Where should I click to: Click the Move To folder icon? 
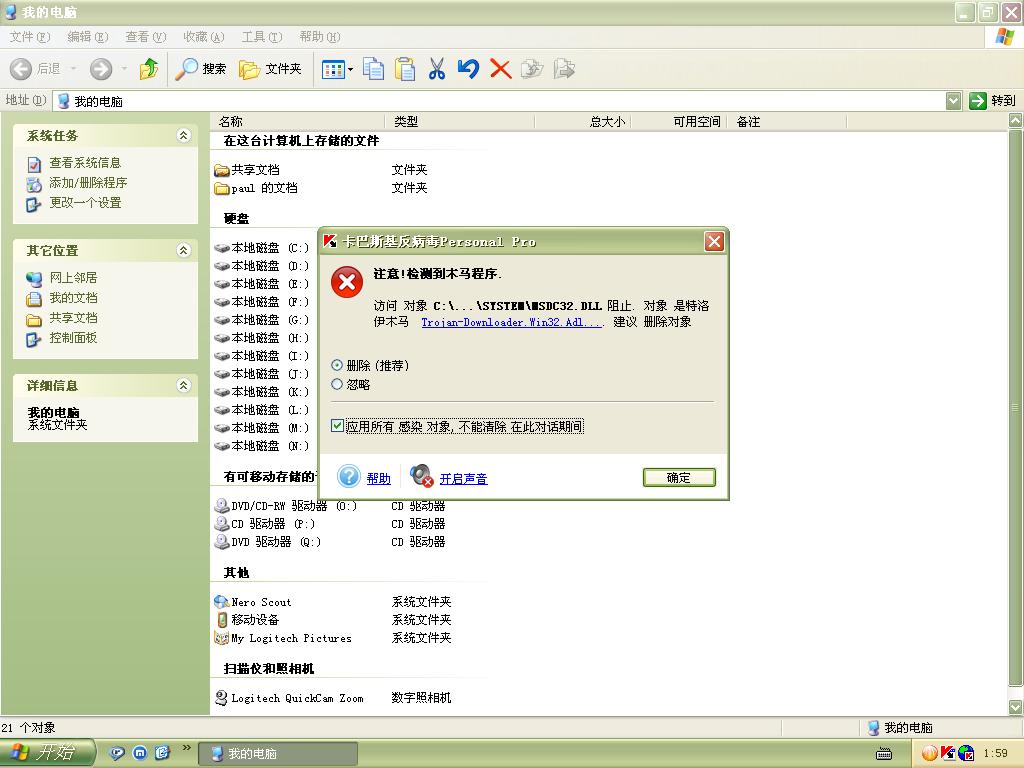pos(532,69)
